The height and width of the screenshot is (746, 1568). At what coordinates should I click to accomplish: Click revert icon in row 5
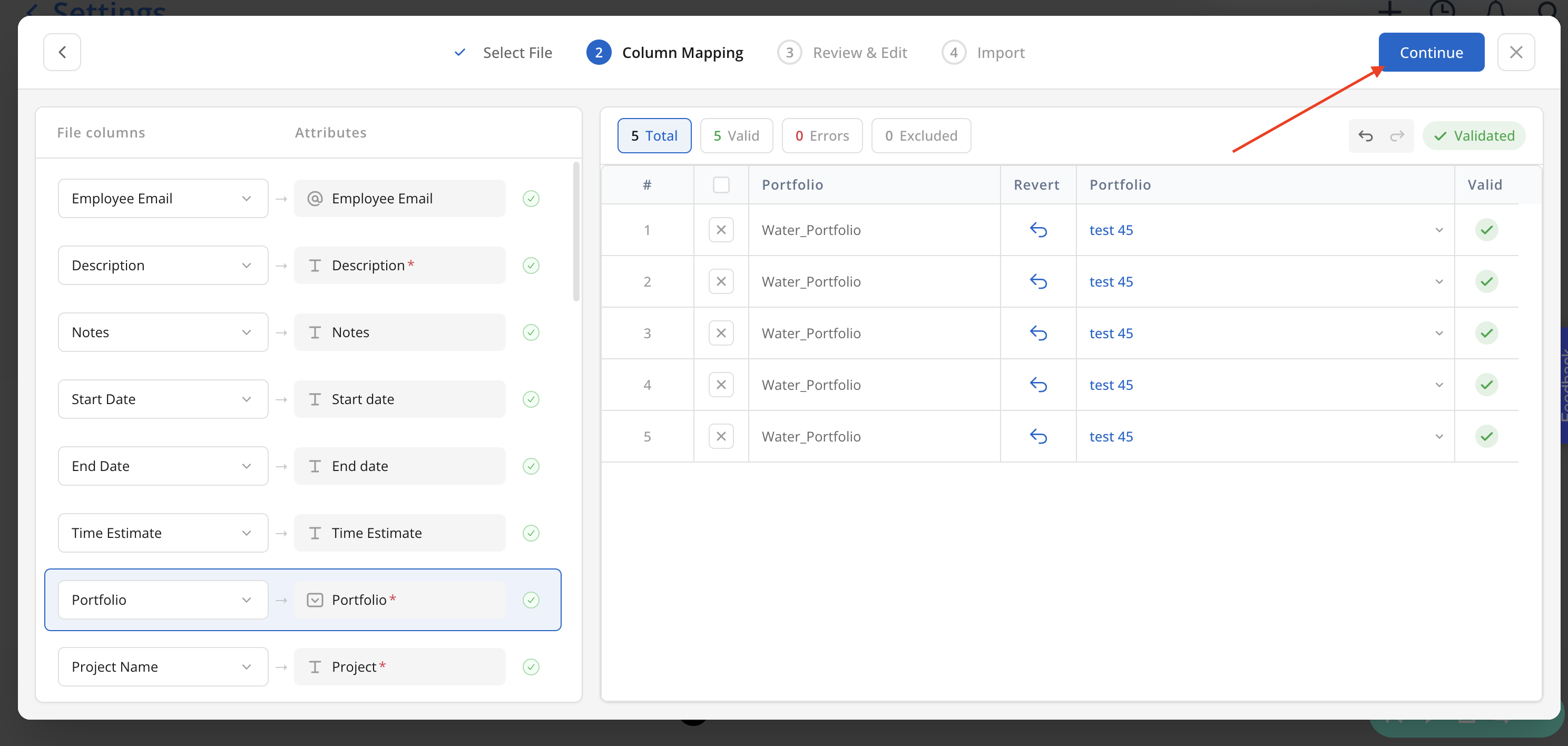1038,436
